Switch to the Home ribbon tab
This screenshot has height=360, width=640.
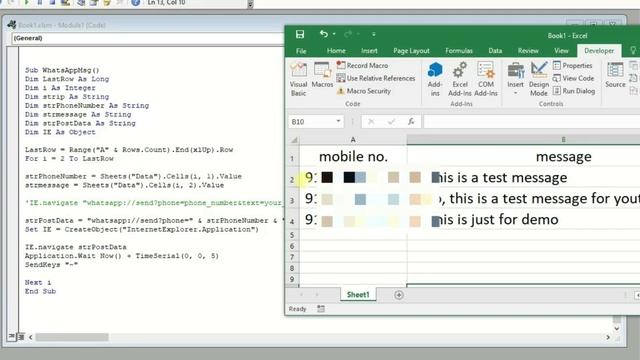[x=336, y=51]
